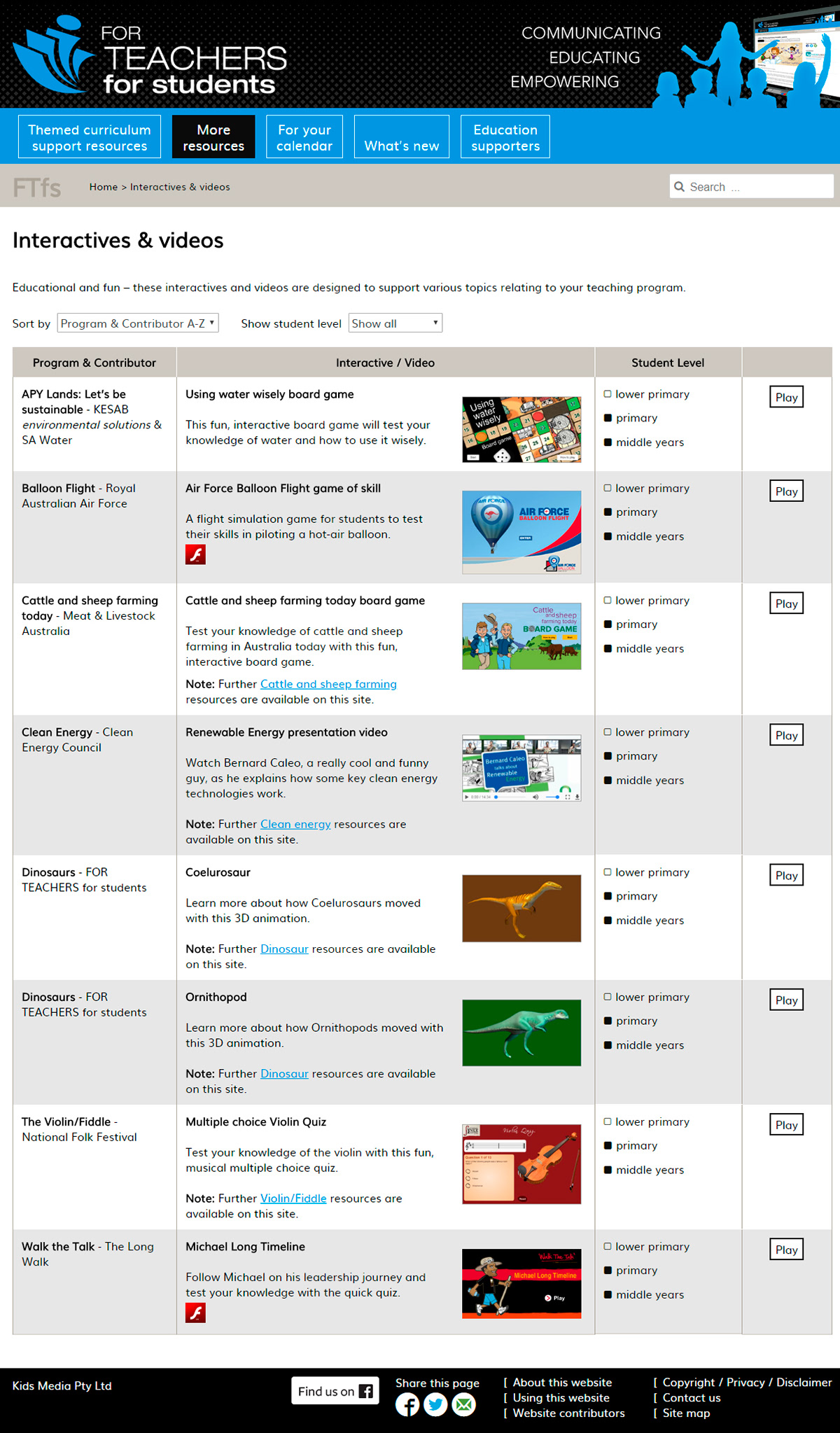Open Website contributors footer link
840x1433 pixels.
coord(568,1413)
